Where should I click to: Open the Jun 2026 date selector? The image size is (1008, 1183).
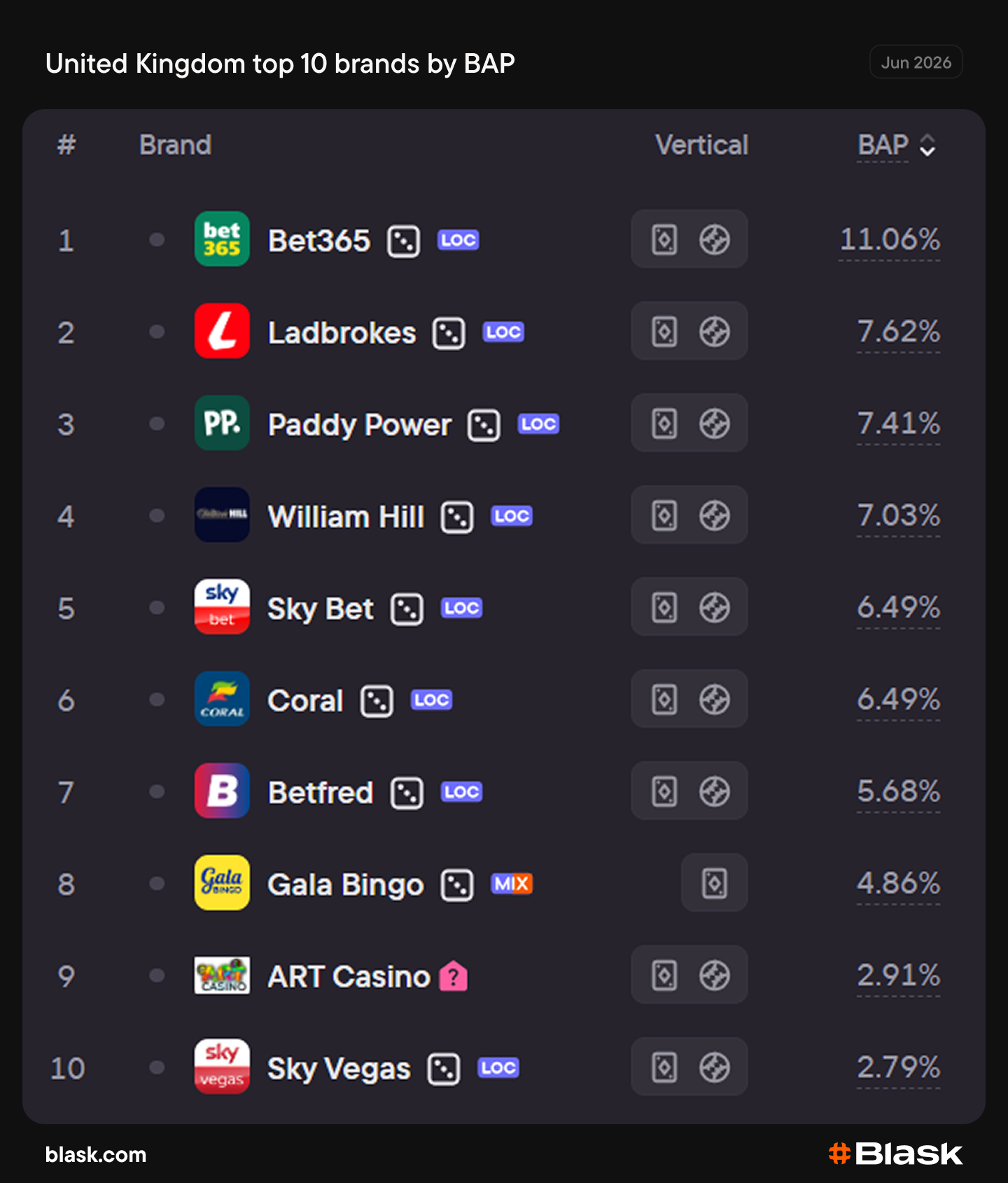(916, 62)
